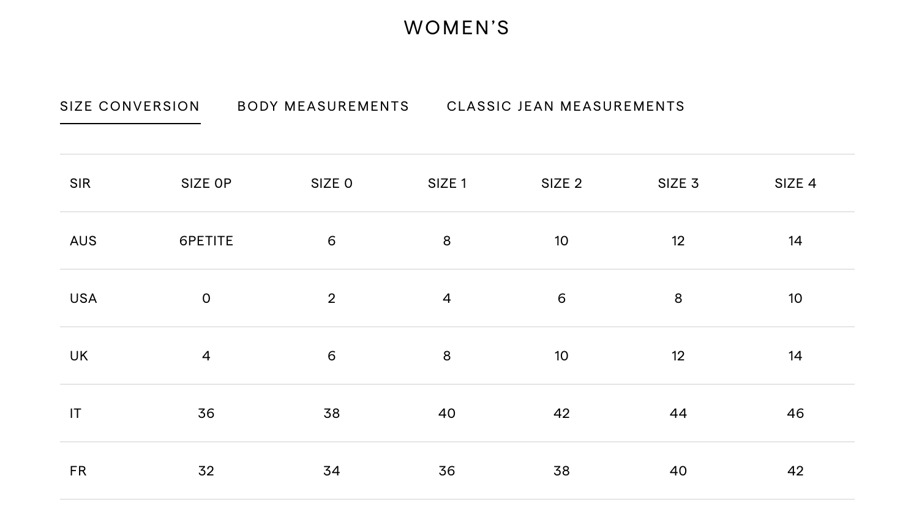Click the Size 1 column header
The width and height of the screenshot is (900, 525).
tap(447, 183)
